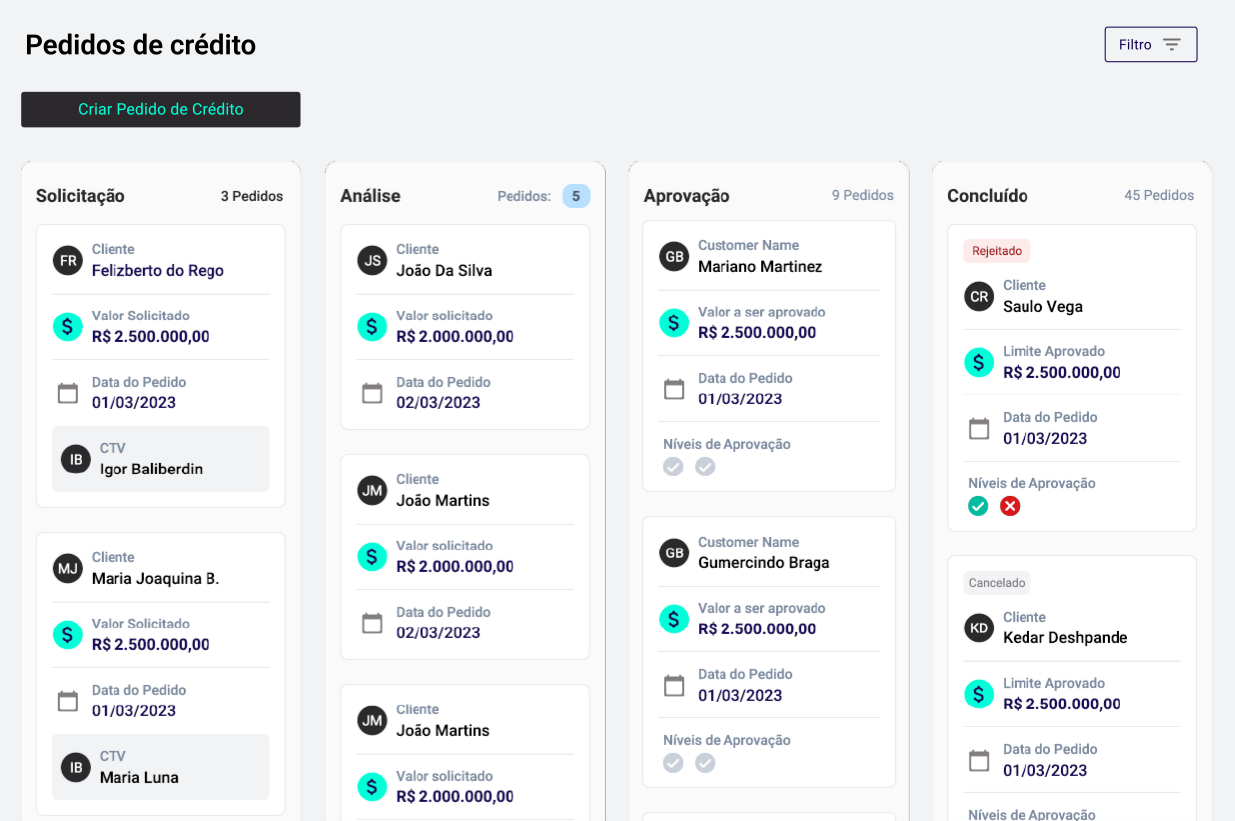Click dollar icon in Maria Joaquina B. card
Screen dimensions: 1235x821
(x=68, y=634)
